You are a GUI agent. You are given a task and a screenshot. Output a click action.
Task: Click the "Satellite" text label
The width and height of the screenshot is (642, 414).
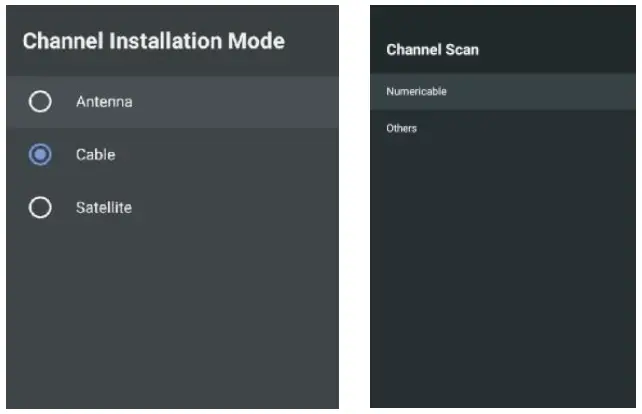pyautogui.click(x=104, y=208)
